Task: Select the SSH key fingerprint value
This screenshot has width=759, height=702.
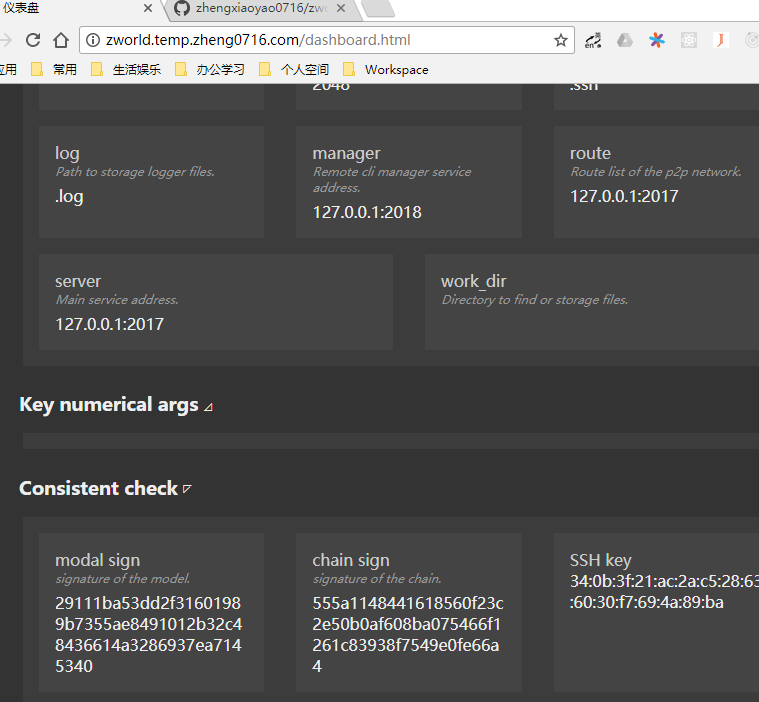Action: [664, 592]
